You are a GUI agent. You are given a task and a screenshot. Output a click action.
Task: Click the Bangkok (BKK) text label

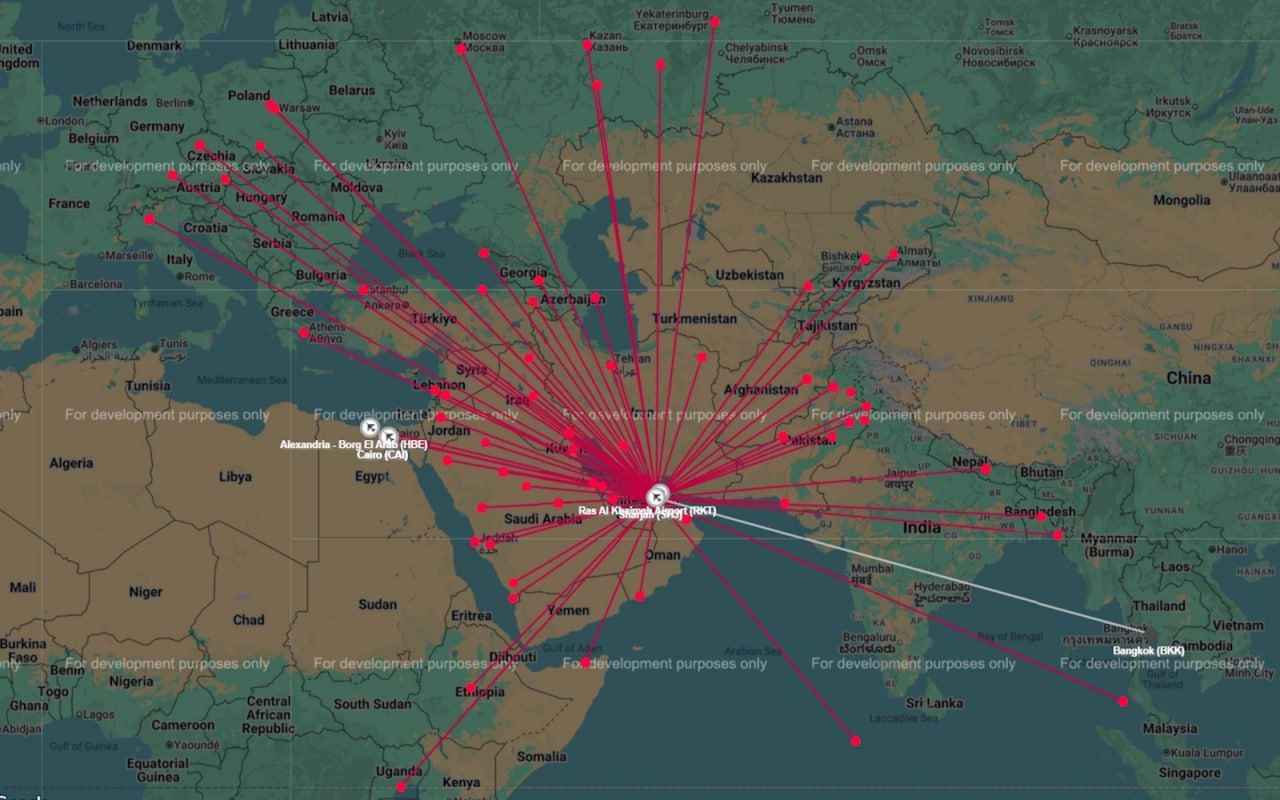click(x=1148, y=650)
